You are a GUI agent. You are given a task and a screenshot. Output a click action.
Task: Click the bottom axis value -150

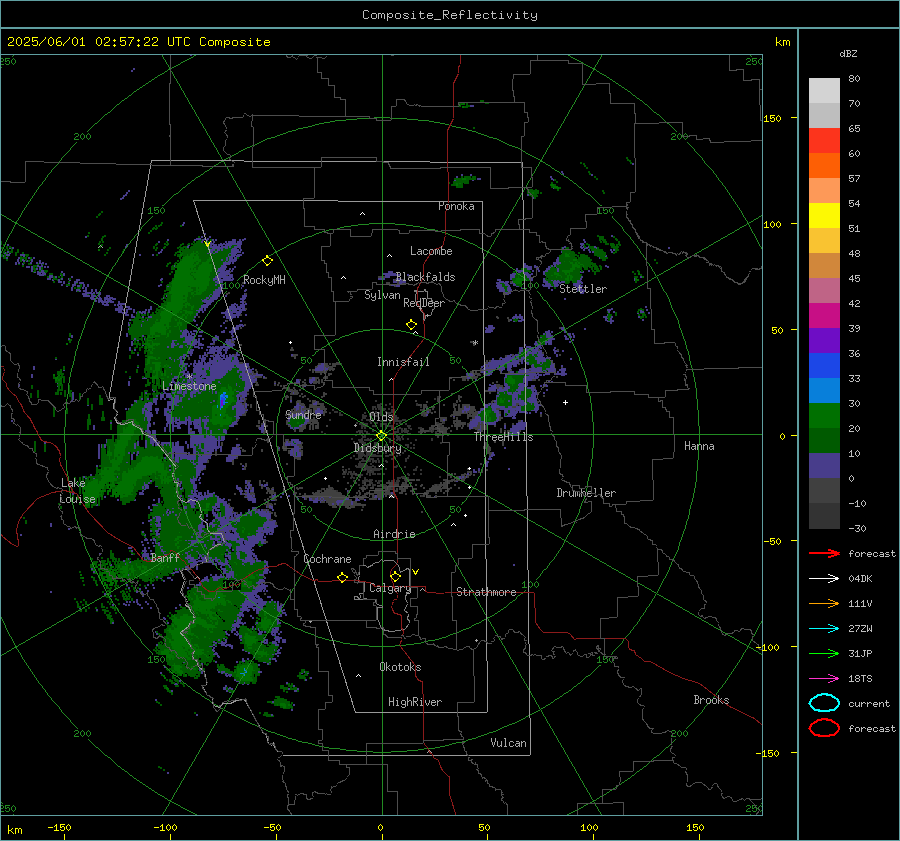pos(59,828)
